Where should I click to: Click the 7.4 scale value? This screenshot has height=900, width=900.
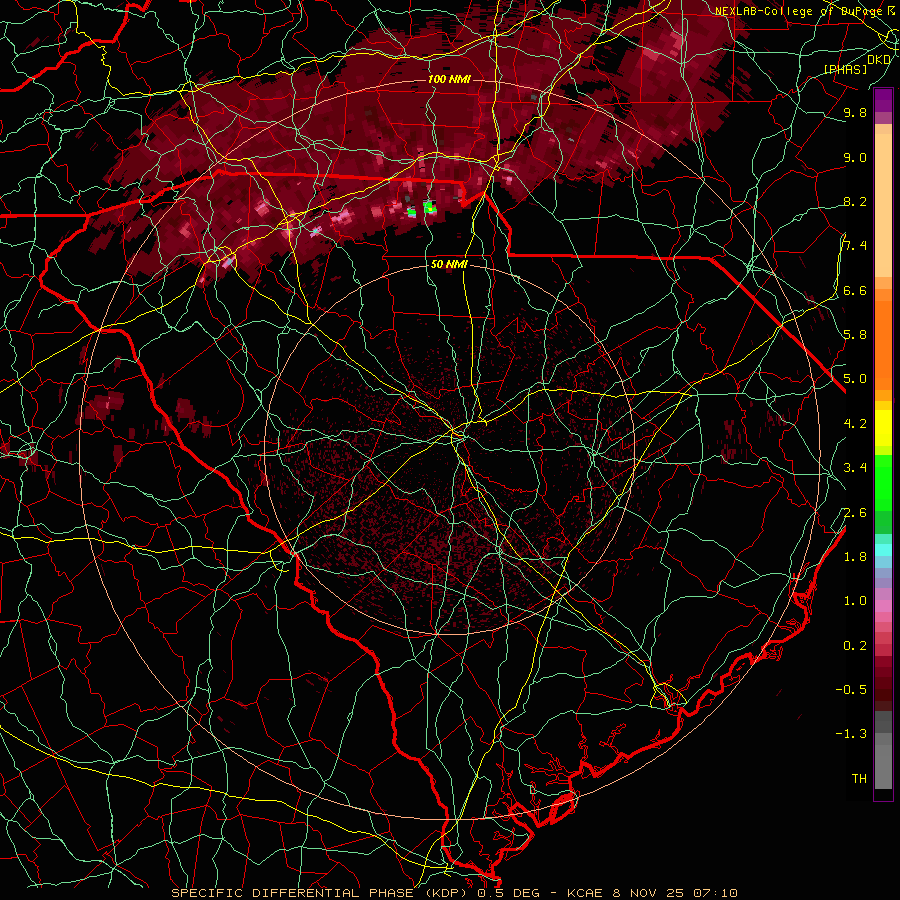[x=855, y=246]
